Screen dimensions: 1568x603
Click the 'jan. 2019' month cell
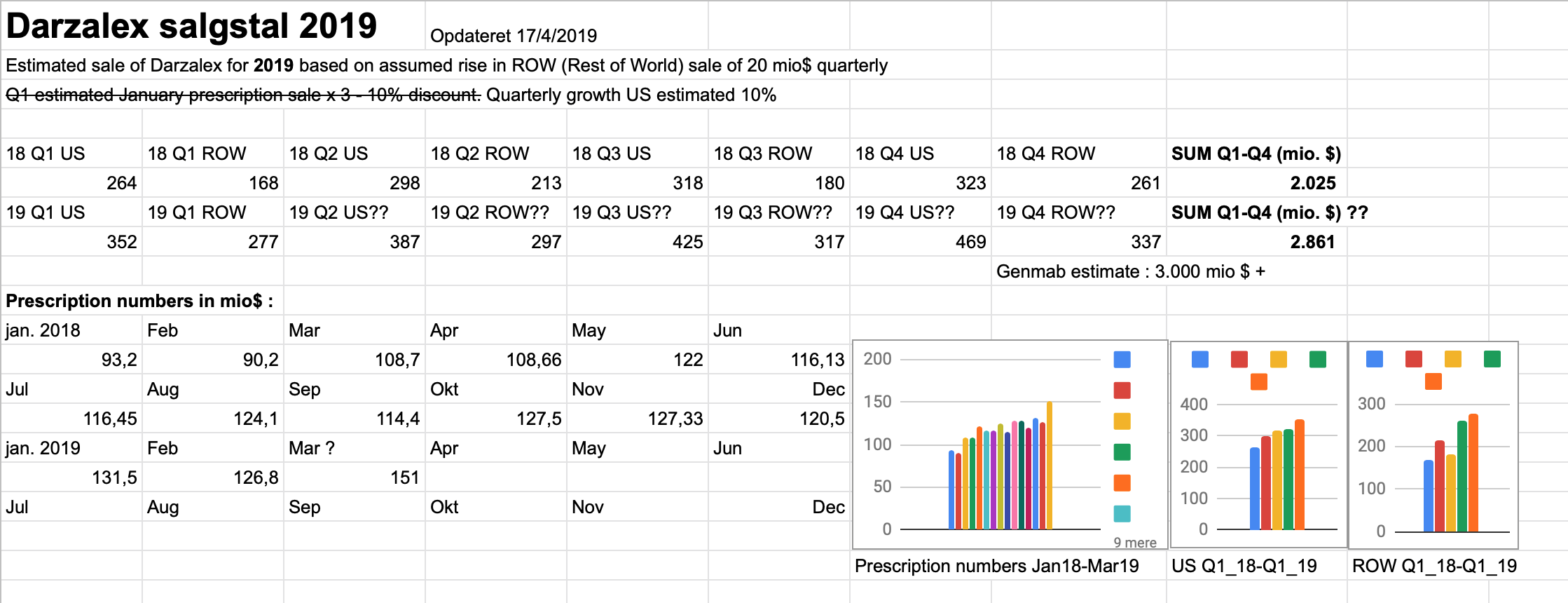[72, 448]
